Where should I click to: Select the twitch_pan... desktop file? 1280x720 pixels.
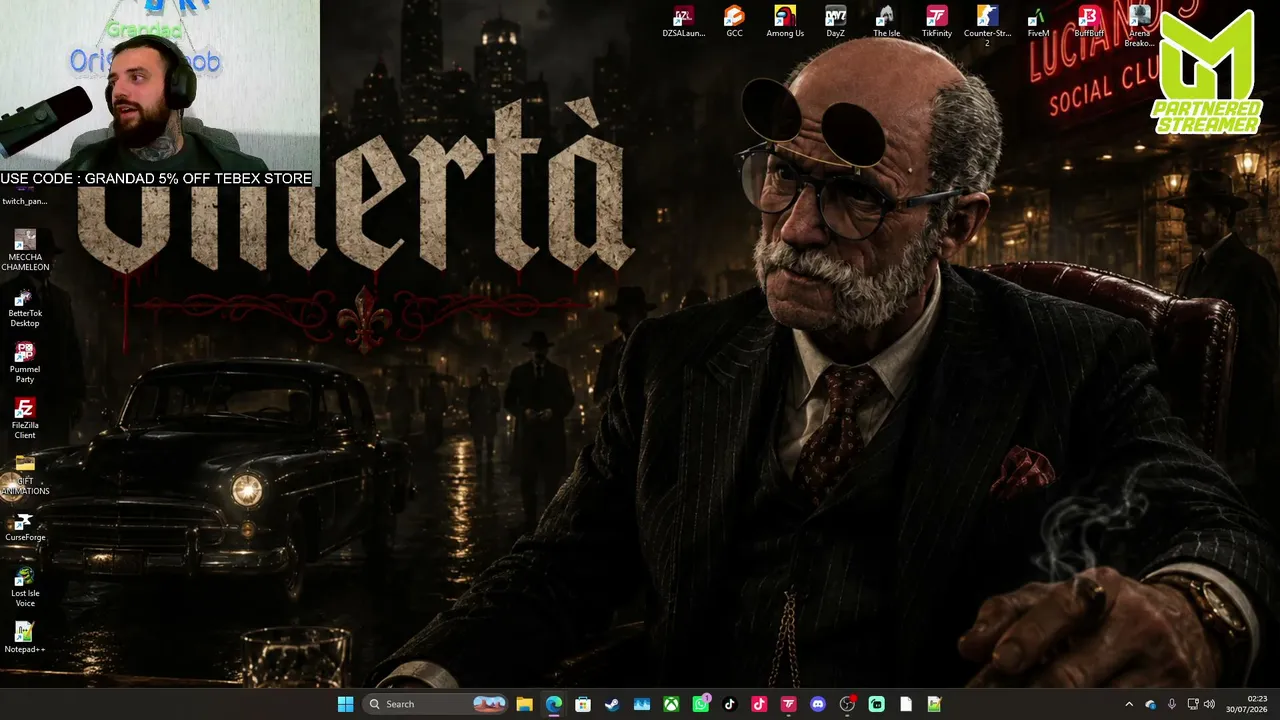point(25,195)
